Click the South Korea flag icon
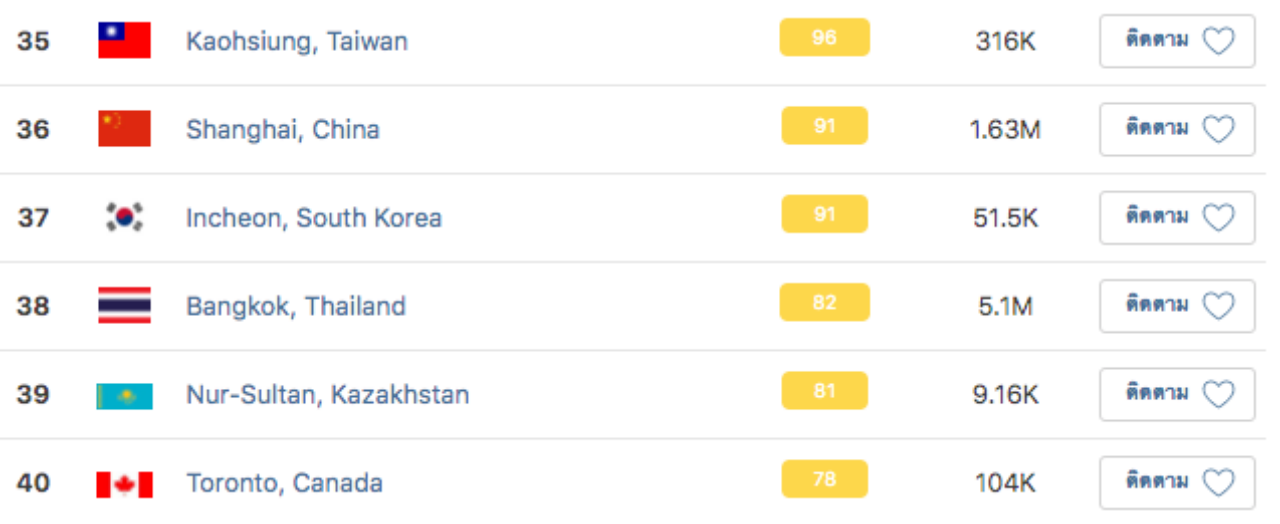The image size is (1280, 524). pyautogui.click(x=124, y=217)
